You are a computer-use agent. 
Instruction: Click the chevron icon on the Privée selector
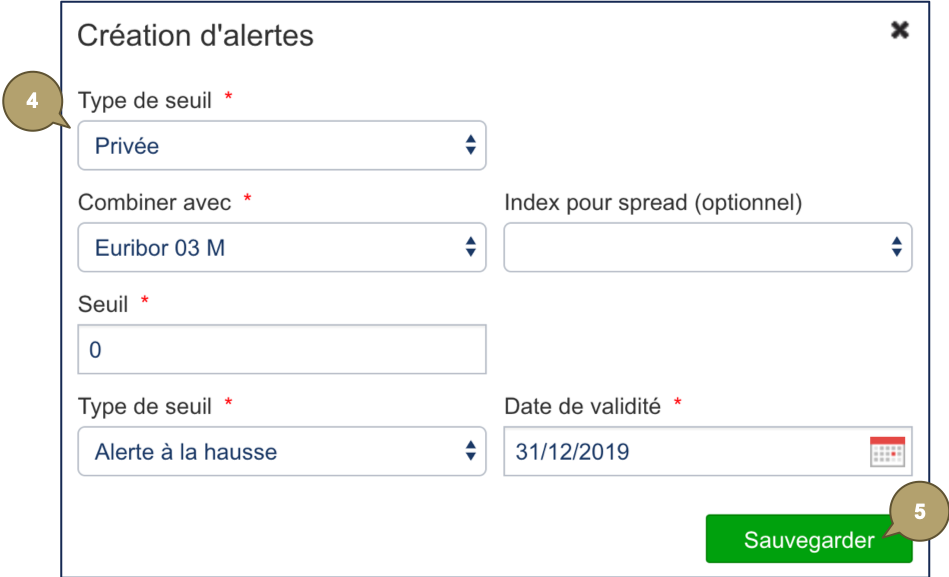[470, 145]
